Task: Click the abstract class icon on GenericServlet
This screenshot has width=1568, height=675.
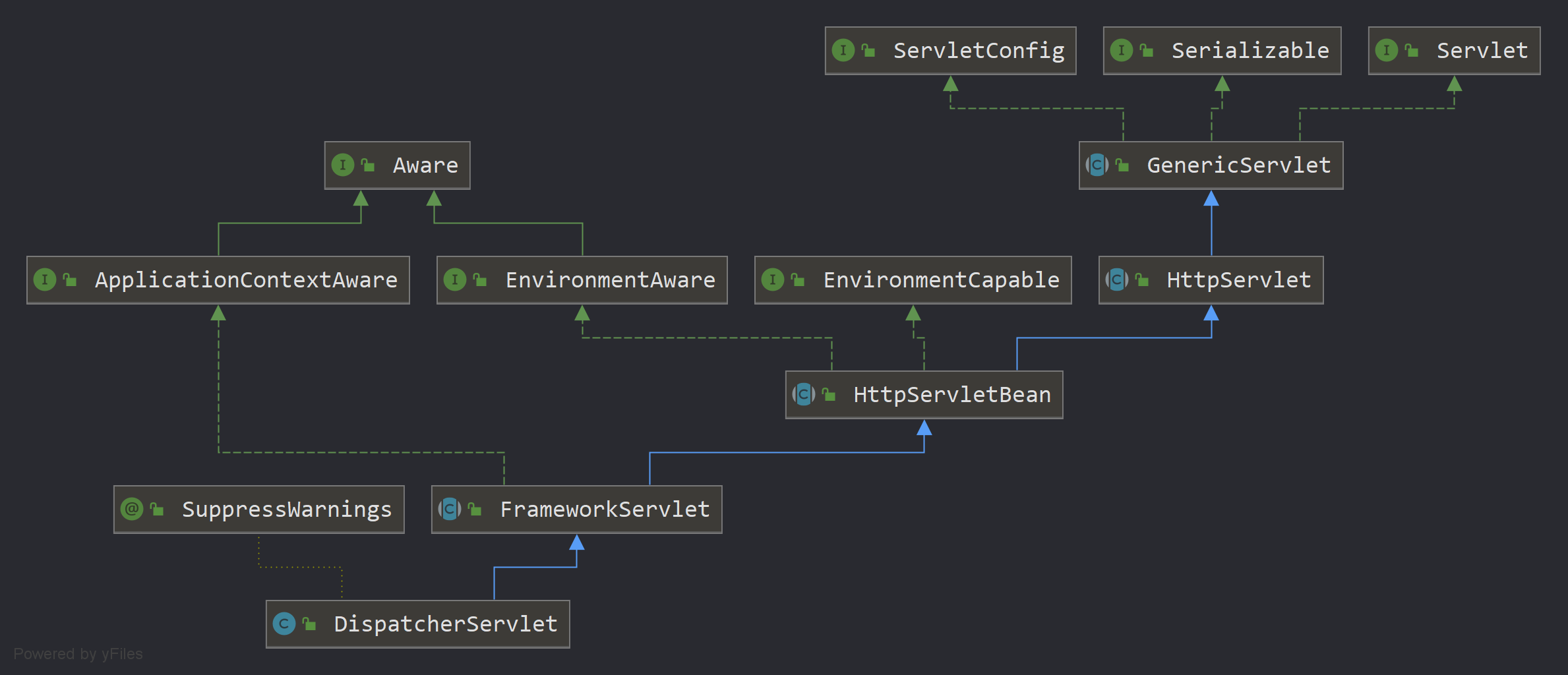Action: (x=1097, y=165)
